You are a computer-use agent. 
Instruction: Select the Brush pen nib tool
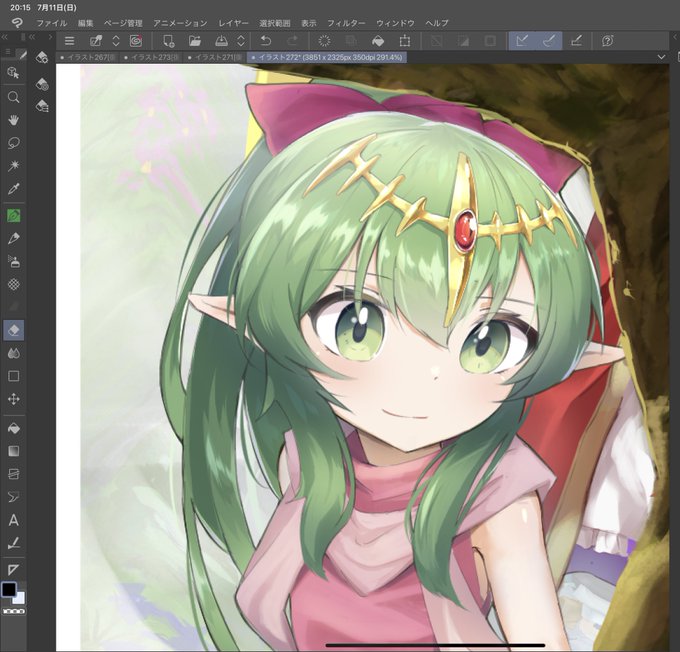pos(13,238)
